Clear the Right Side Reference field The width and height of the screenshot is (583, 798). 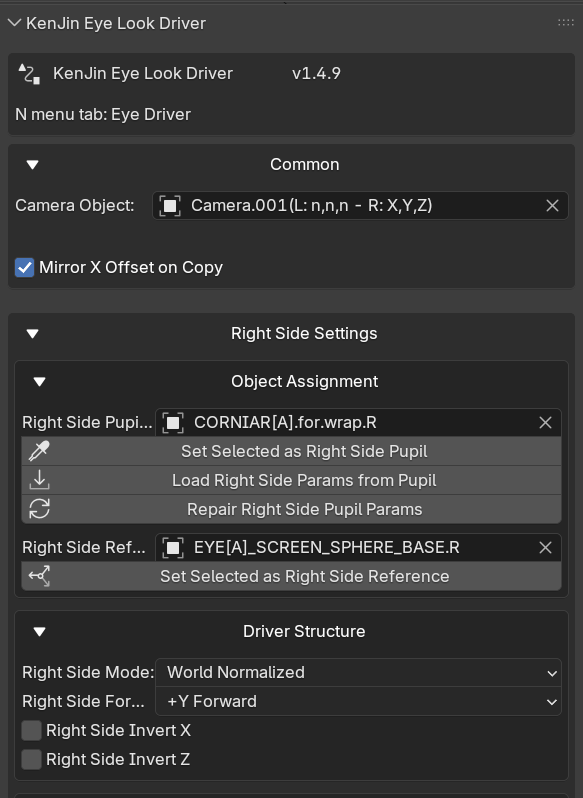[x=545, y=548]
